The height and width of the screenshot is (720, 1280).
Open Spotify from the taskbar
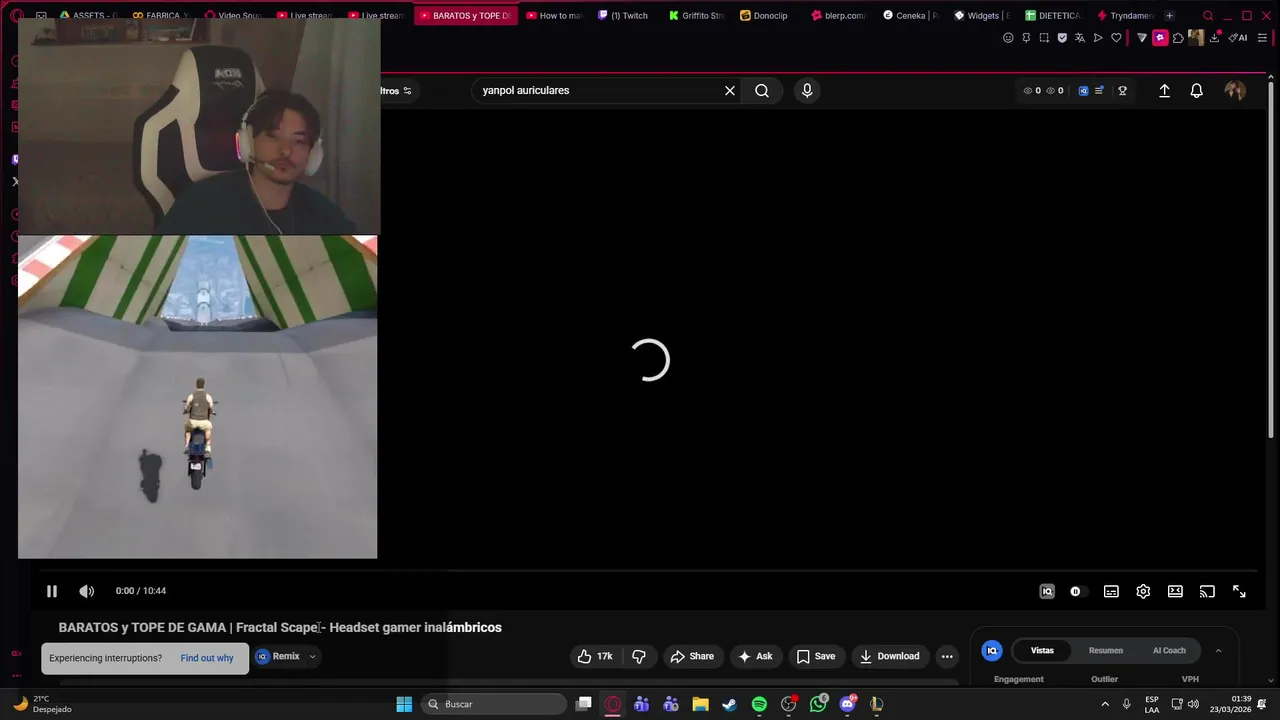click(759, 704)
